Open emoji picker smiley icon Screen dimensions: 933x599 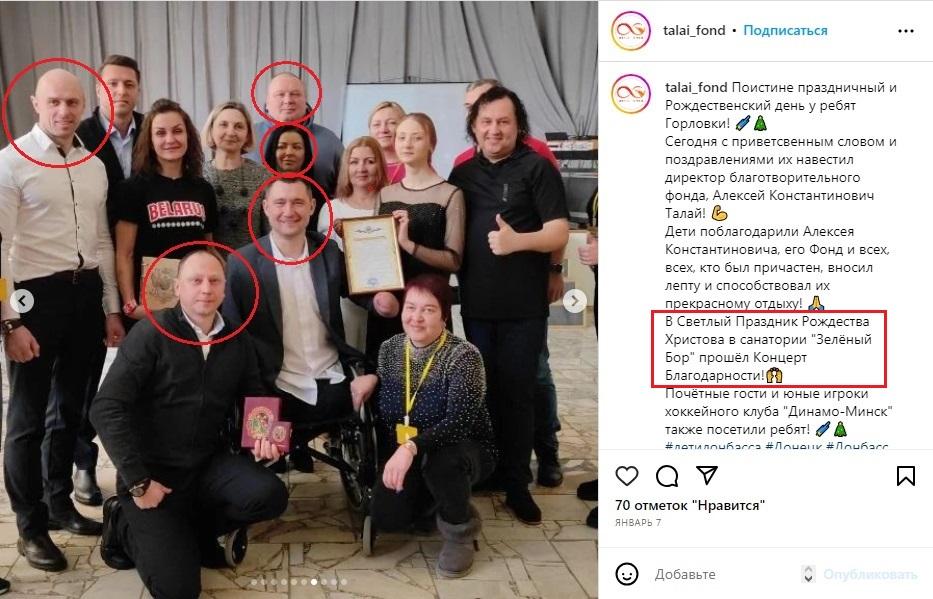click(x=627, y=574)
